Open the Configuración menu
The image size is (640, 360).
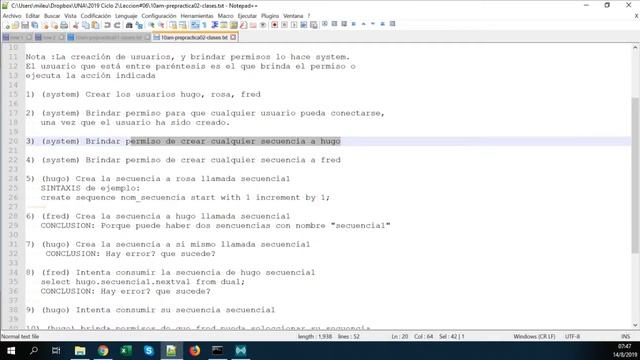[159, 16]
